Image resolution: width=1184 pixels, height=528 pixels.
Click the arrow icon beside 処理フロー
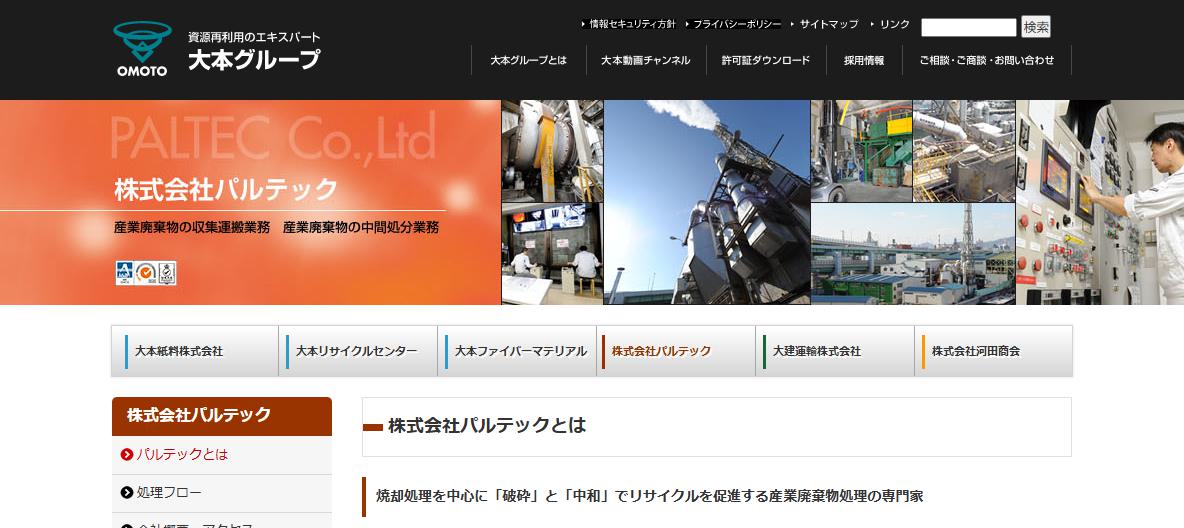point(127,493)
